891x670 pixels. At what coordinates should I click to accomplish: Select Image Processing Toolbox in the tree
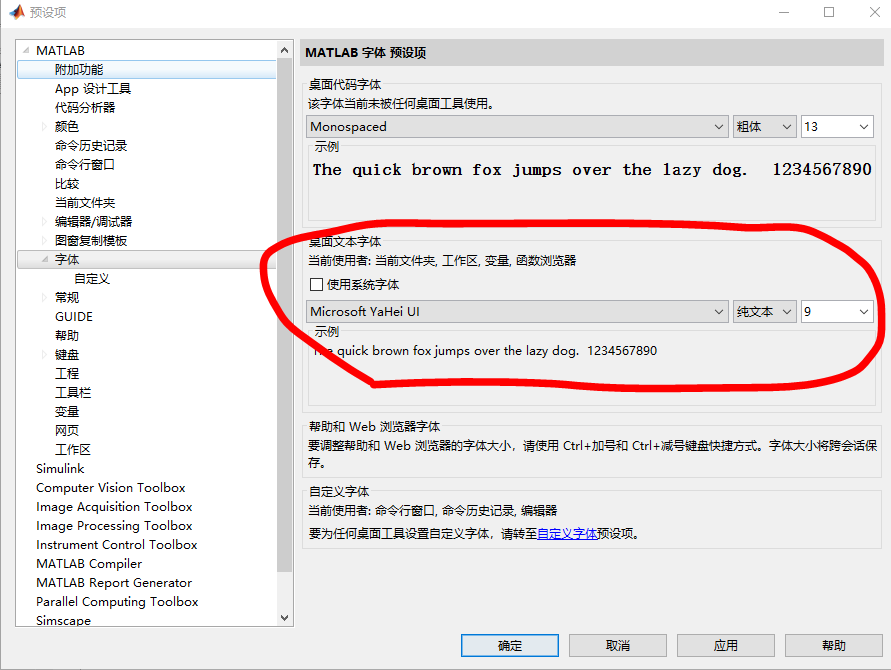click(x=114, y=526)
